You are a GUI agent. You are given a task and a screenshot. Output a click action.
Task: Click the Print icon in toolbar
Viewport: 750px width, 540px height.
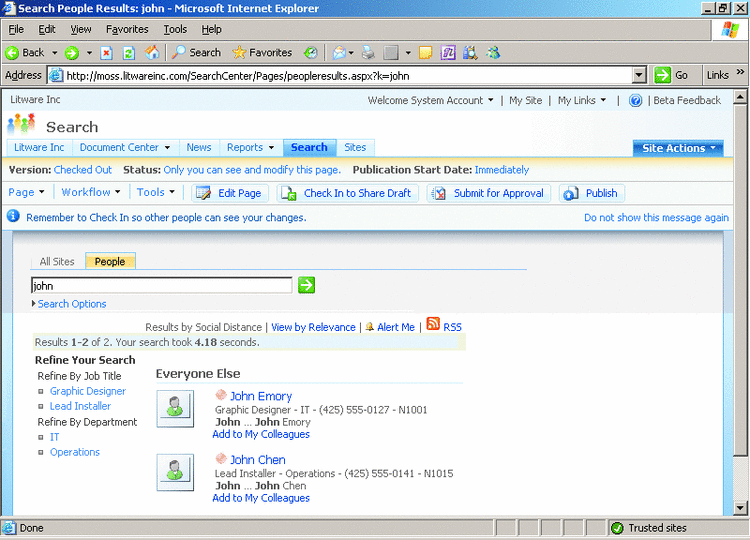click(368, 52)
